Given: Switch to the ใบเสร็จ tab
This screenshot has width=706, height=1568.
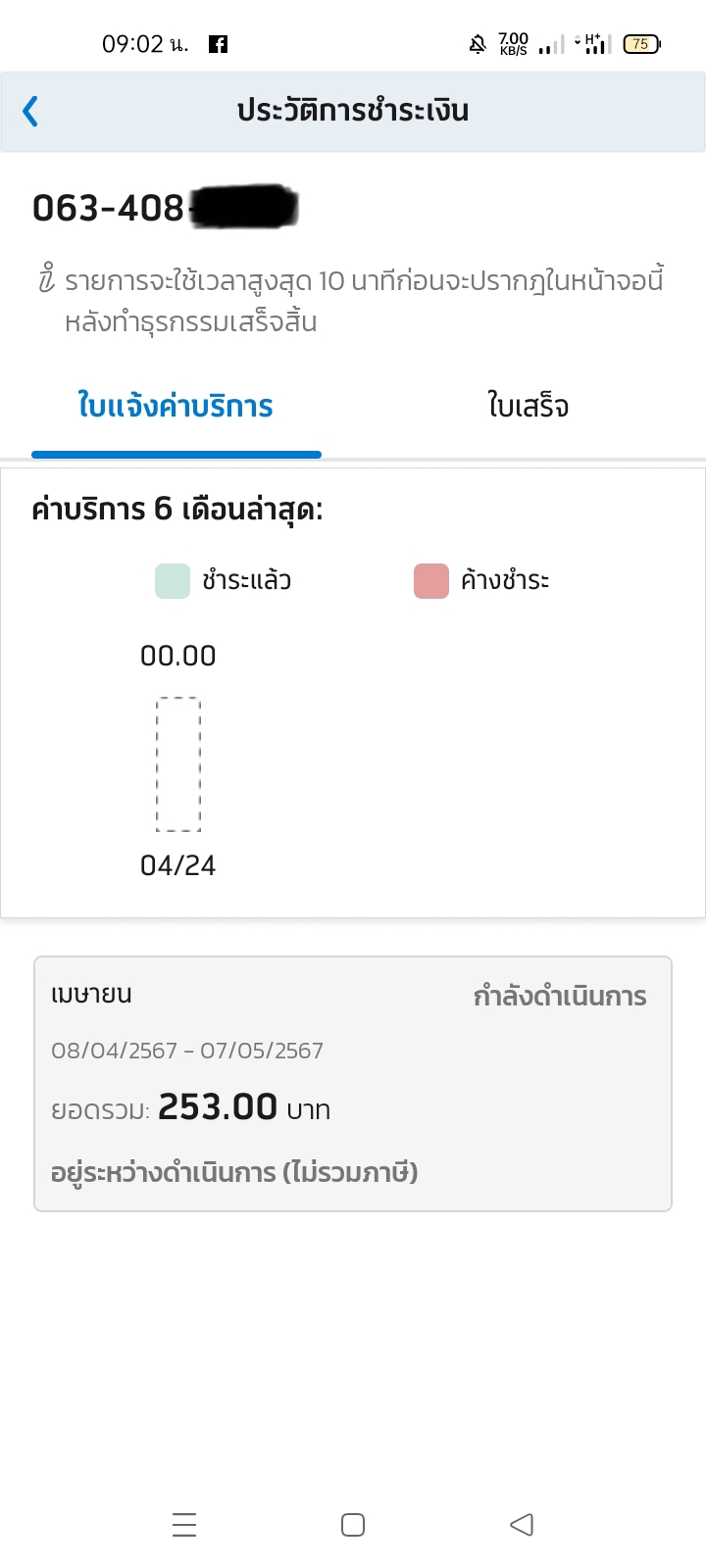Looking at the screenshot, I should click(x=529, y=406).
